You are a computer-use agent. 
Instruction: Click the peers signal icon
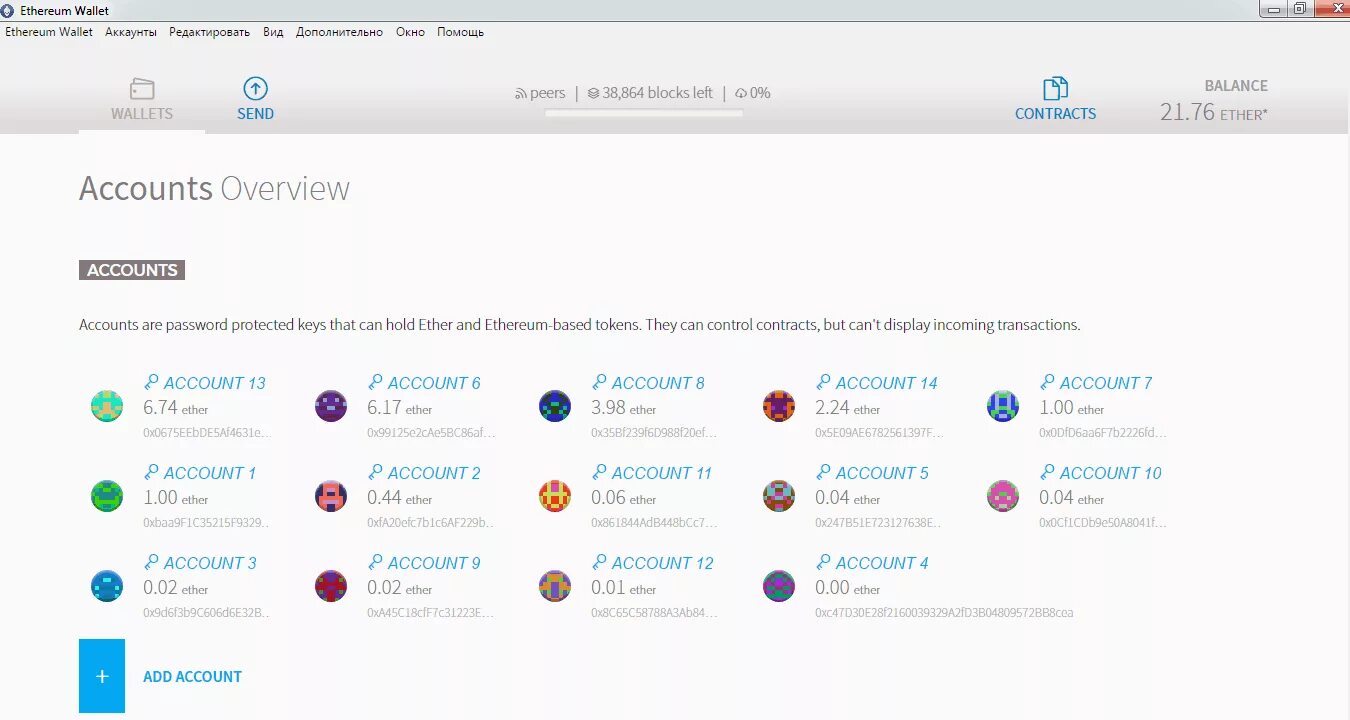coord(520,94)
